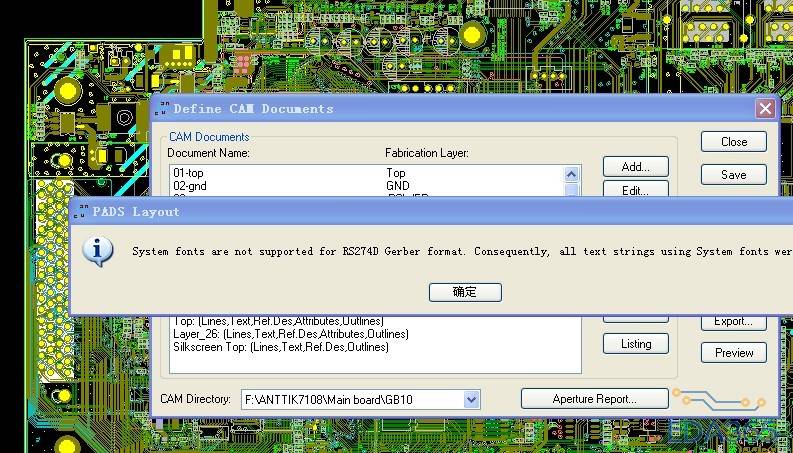Open the Listing of CAM documents
Image resolution: width=793 pixels, height=453 pixels.
(636, 344)
